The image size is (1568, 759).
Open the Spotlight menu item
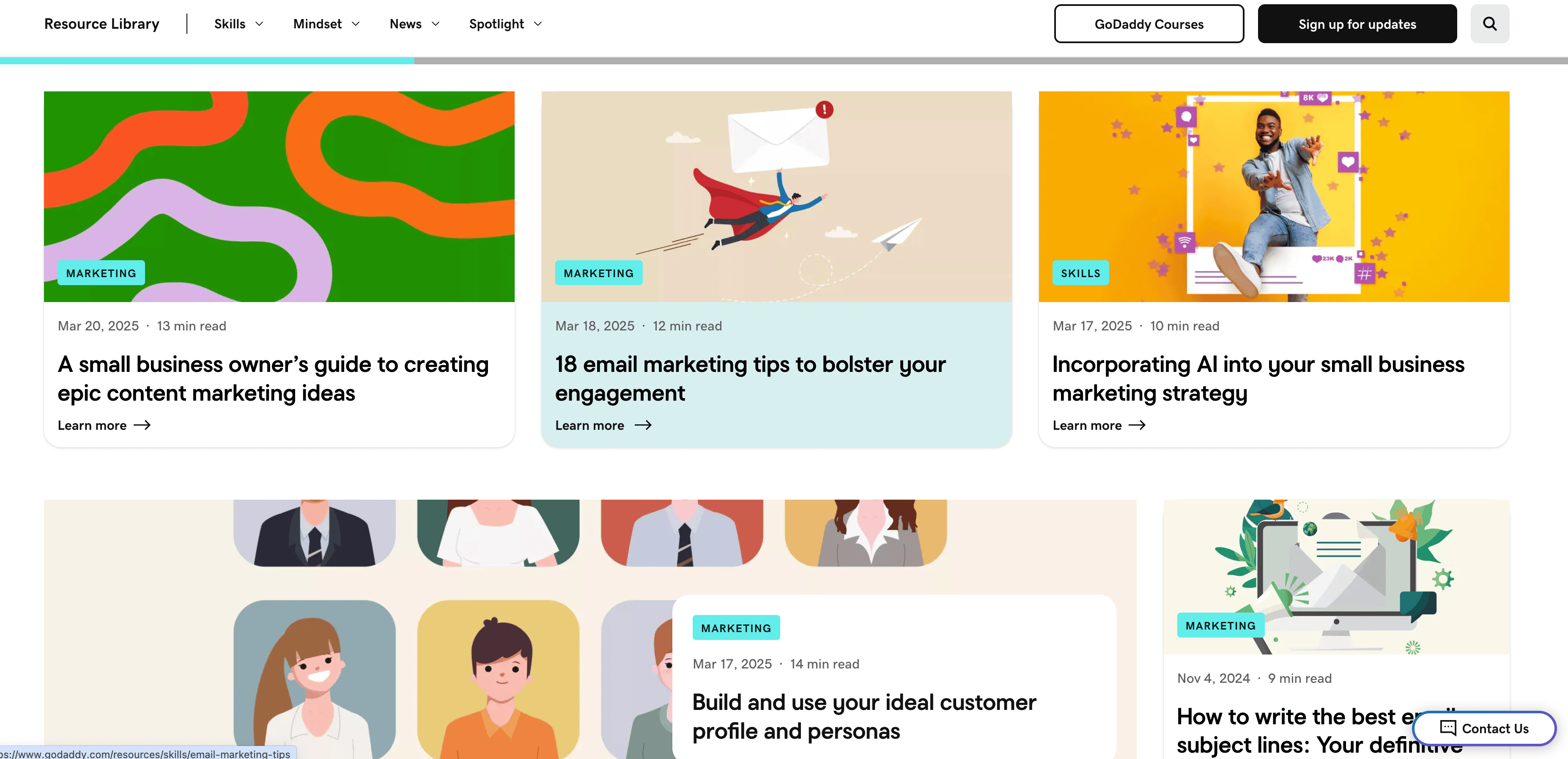[x=496, y=24]
